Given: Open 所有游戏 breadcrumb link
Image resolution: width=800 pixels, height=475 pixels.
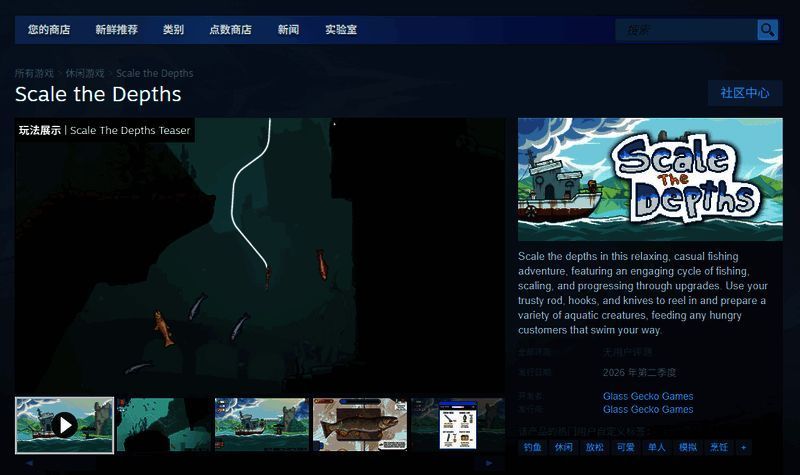Looking at the screenshot, I should [x=34, y=73].
